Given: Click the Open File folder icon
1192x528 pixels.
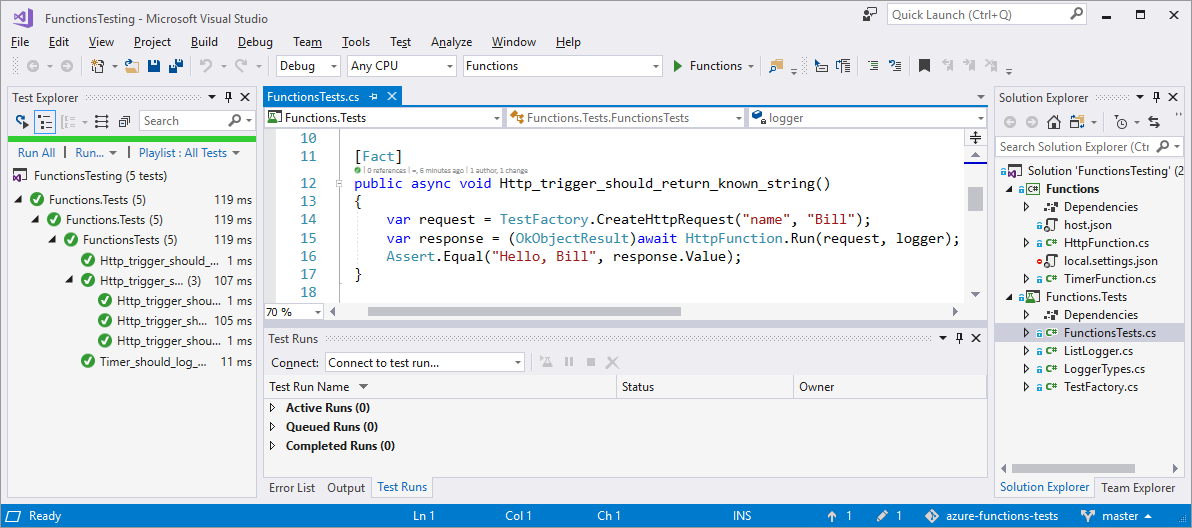Looking at the screenshot, I should coord(132,66).
